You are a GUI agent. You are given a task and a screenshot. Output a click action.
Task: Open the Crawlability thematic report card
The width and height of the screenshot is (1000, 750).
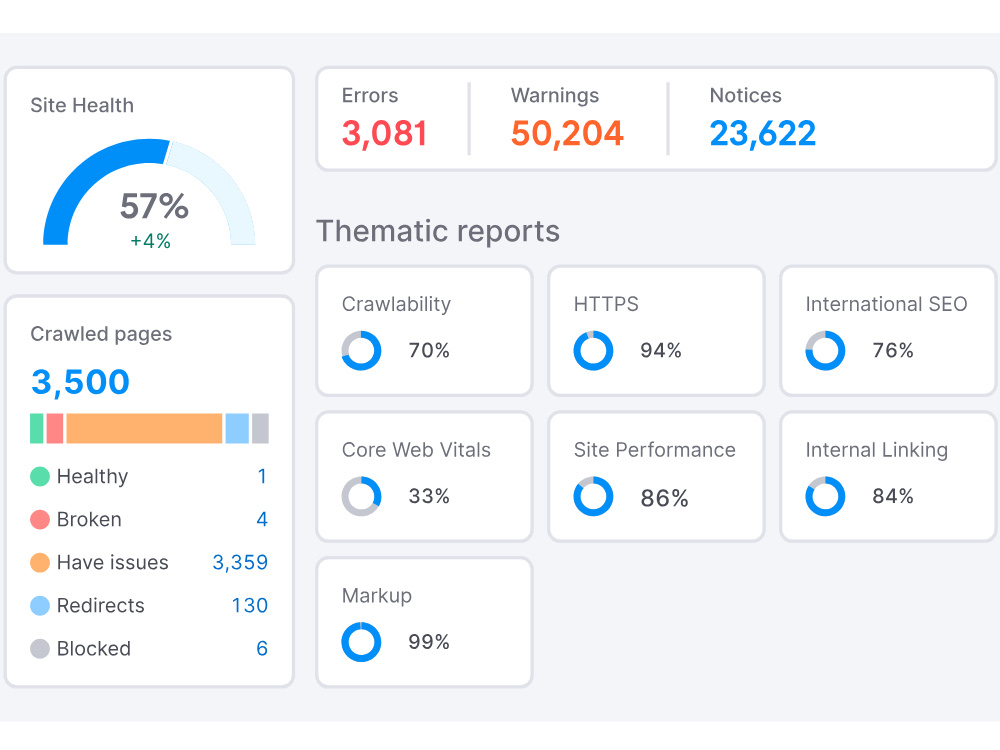coord(425,331)
